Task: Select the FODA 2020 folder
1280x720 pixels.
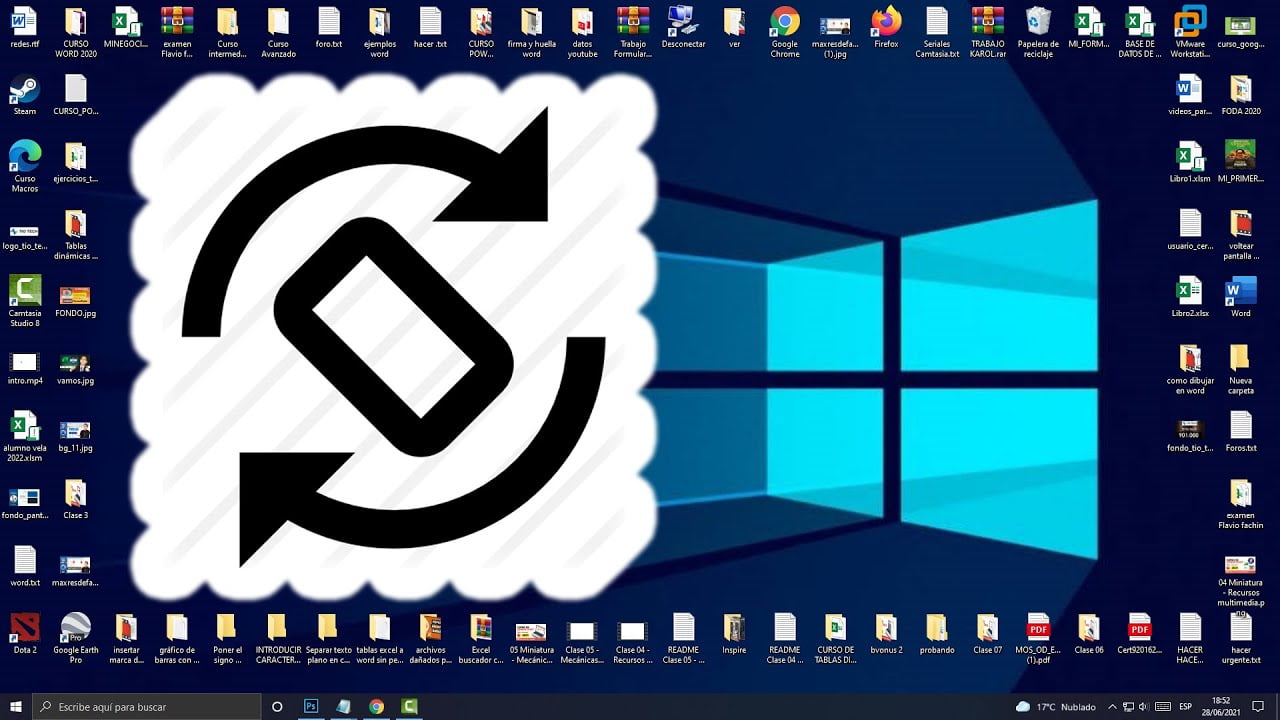Action: point(1240,95)
